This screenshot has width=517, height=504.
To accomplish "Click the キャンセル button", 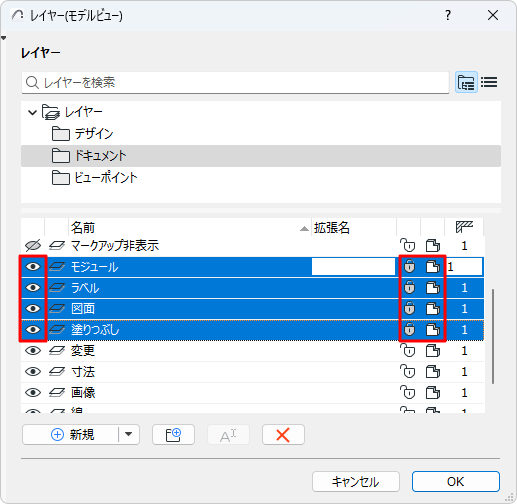I will [356, 481].
